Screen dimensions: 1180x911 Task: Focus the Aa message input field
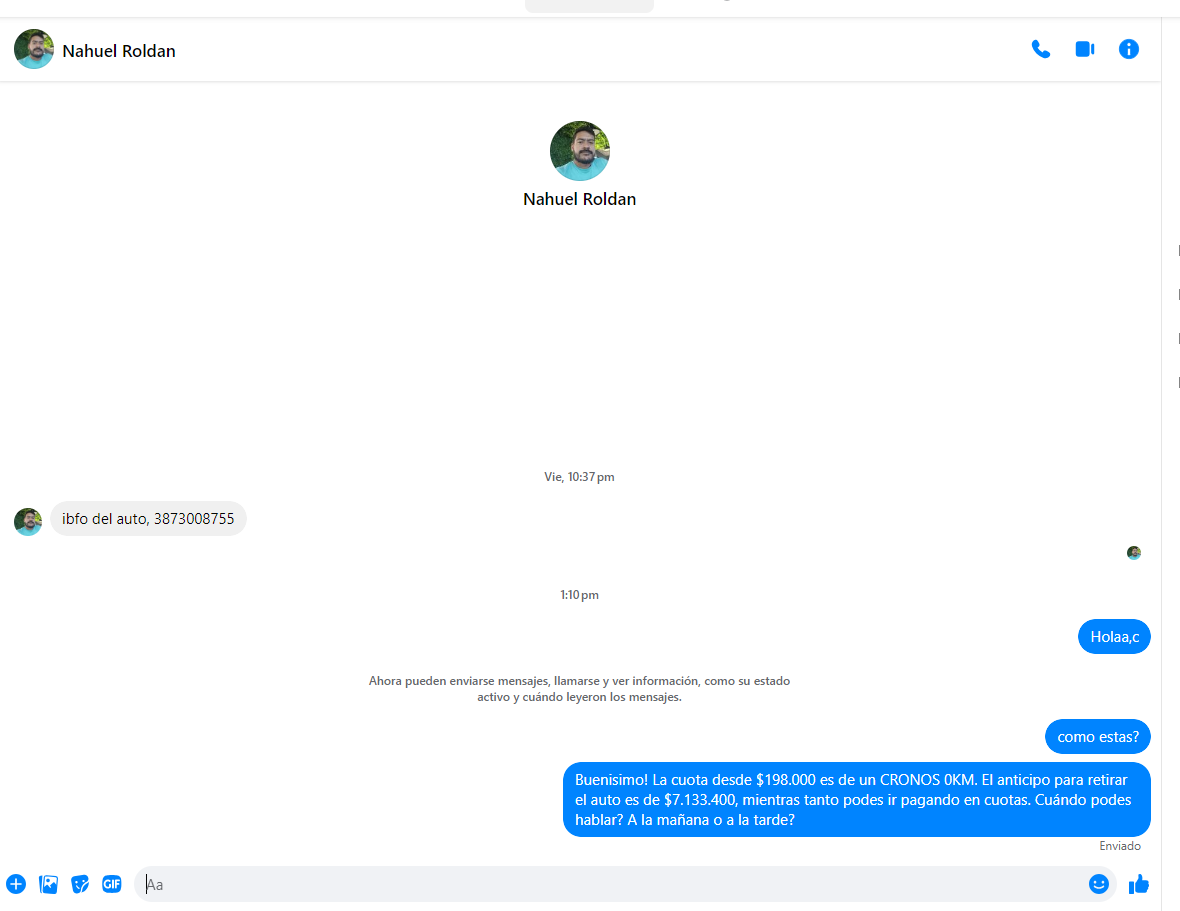coord(610,884)
